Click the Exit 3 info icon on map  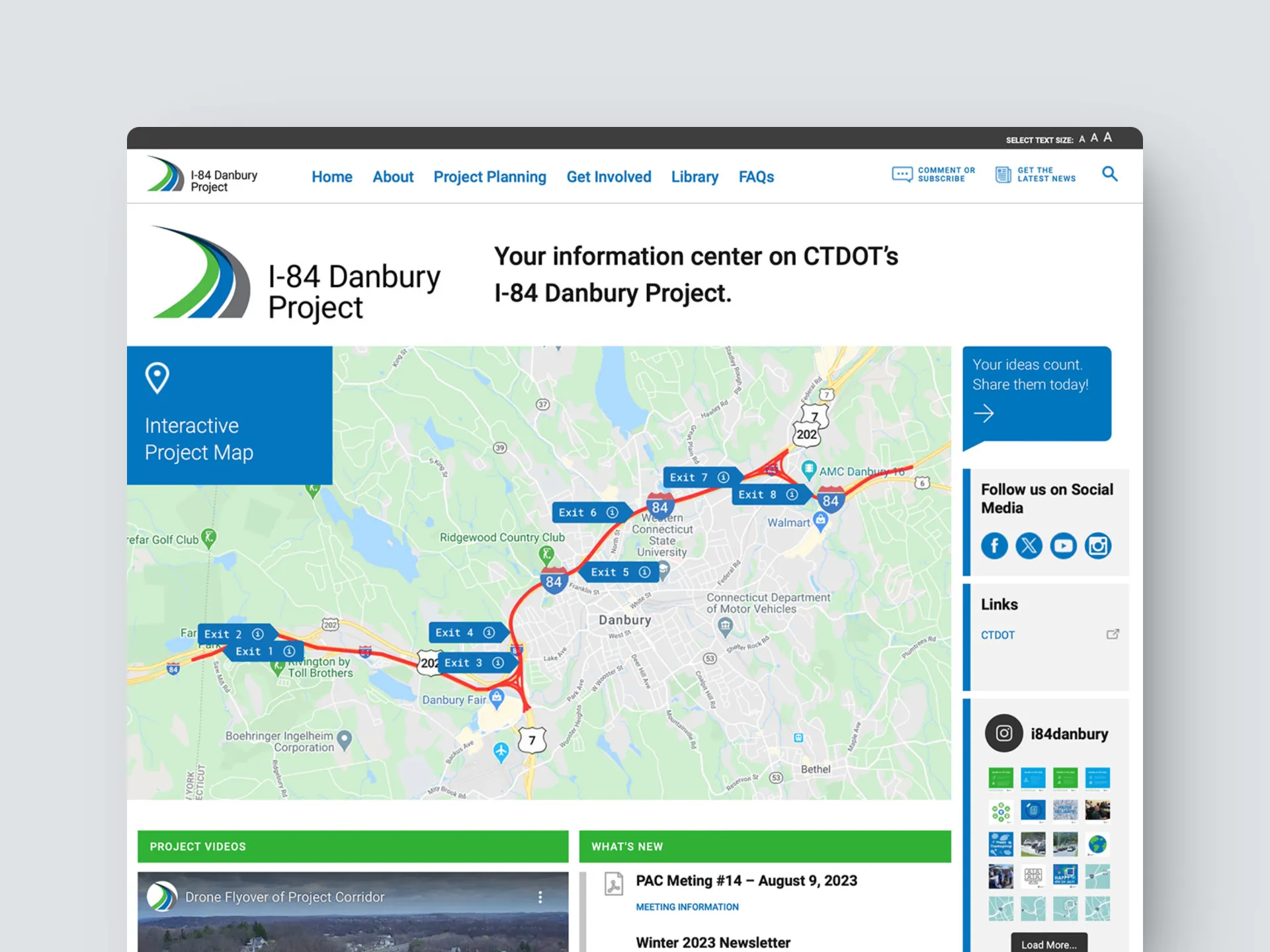coord(498,662)
